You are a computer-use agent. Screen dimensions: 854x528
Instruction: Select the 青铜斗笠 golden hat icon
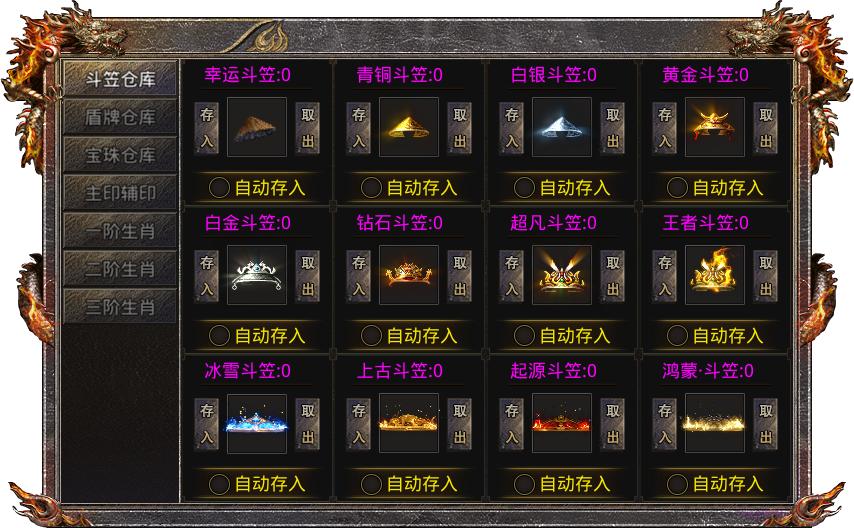[x=408, y=128]
